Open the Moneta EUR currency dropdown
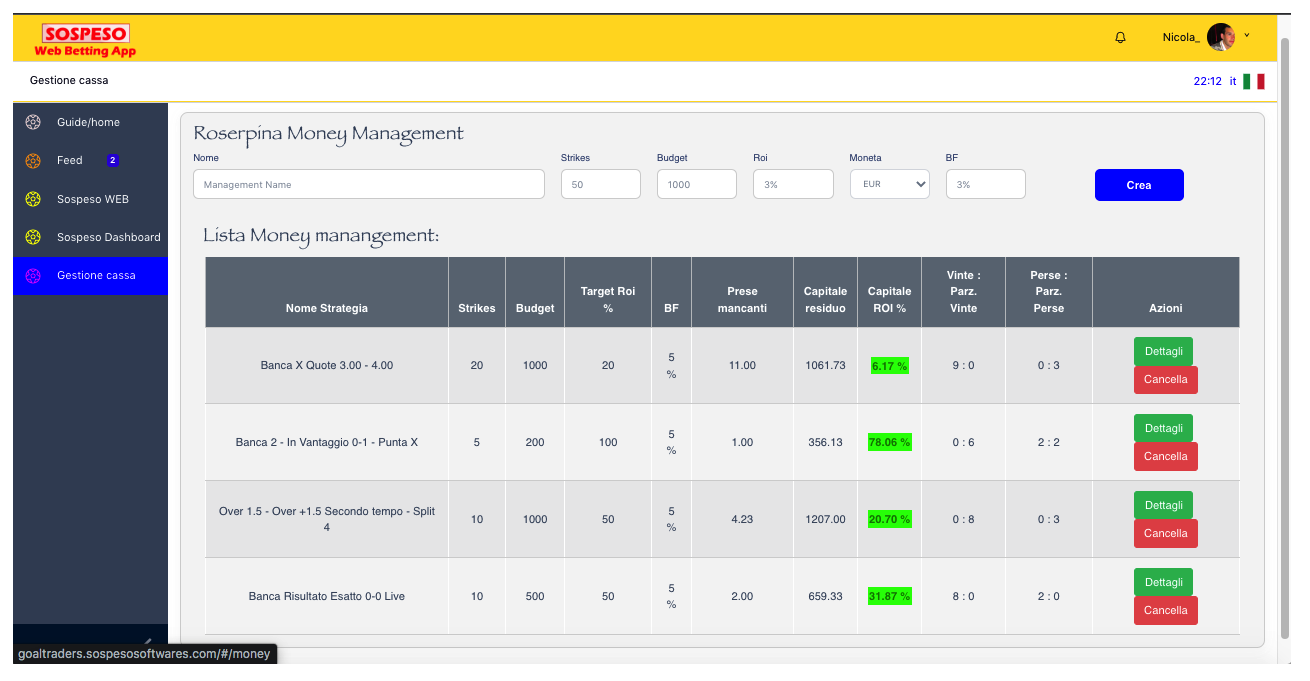The image size is (1310, 681). (x=889, y=183)
